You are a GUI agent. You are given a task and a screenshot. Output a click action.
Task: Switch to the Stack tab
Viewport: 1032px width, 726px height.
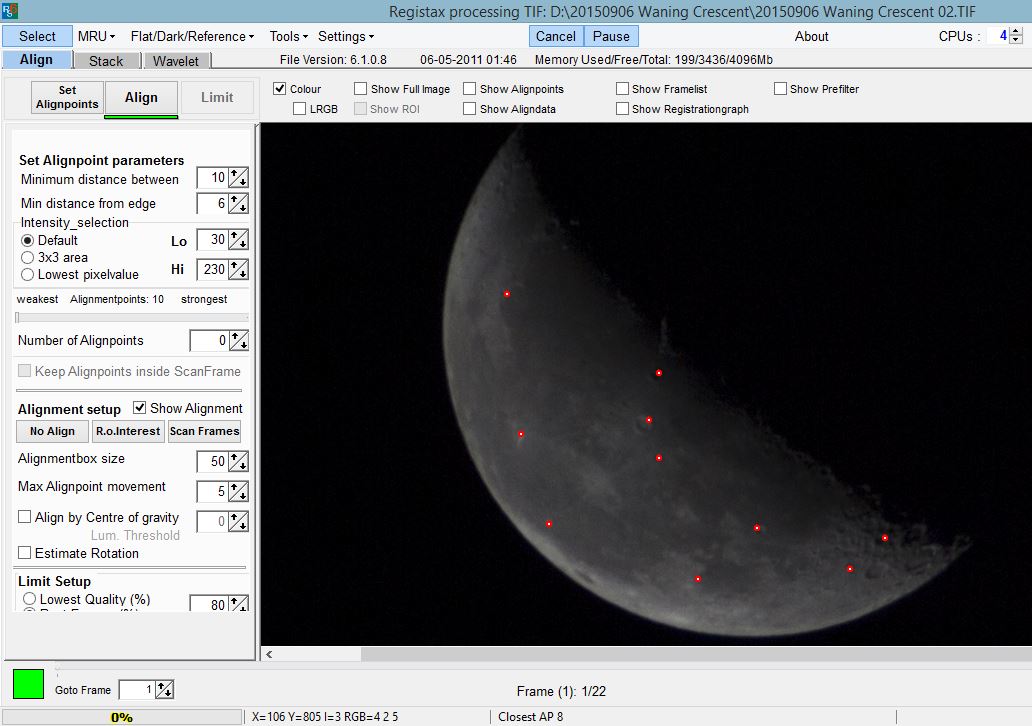[106, 59]
